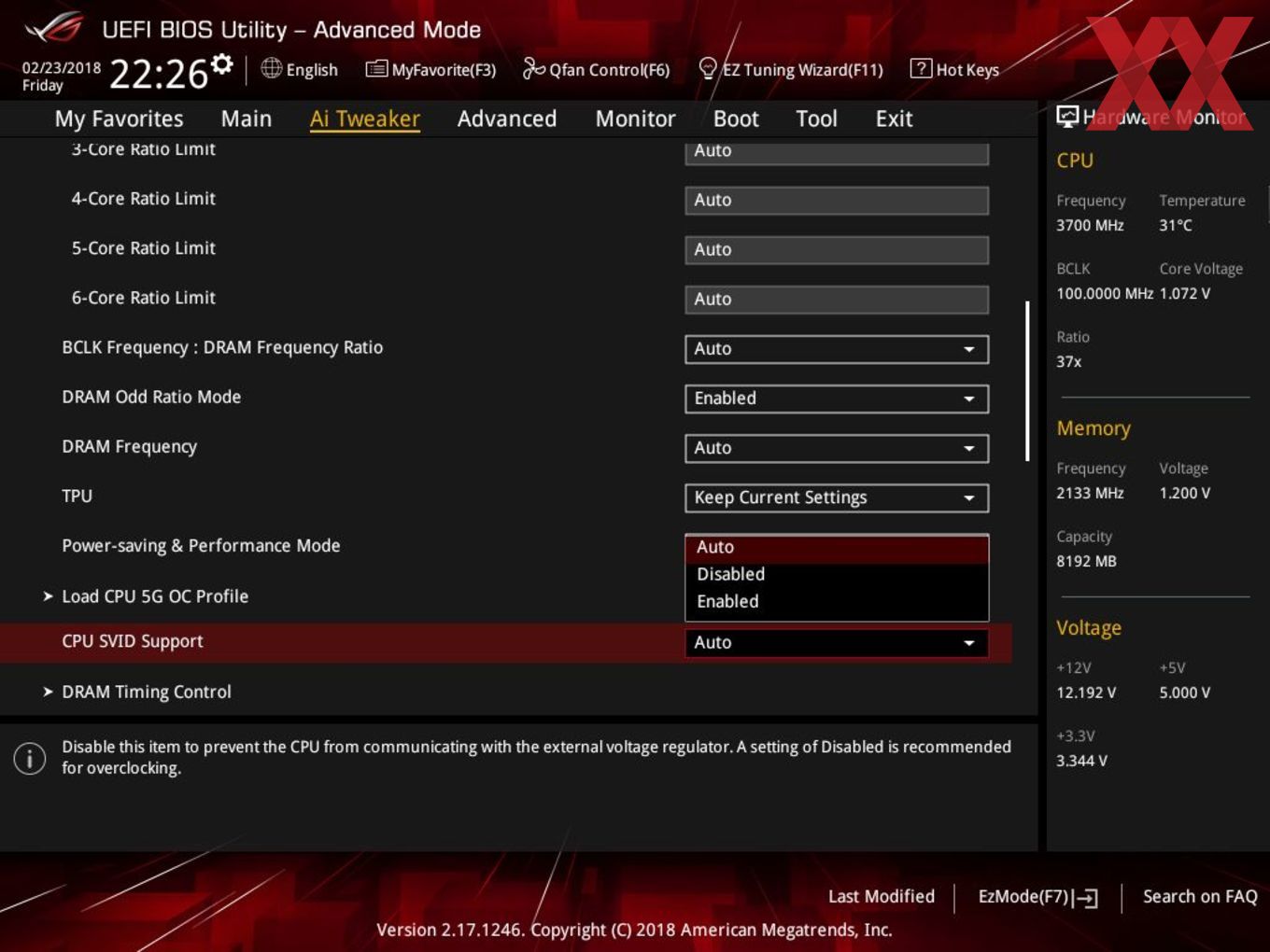Click the 100.0000 MHz BCLK value

click(1105, 293)
